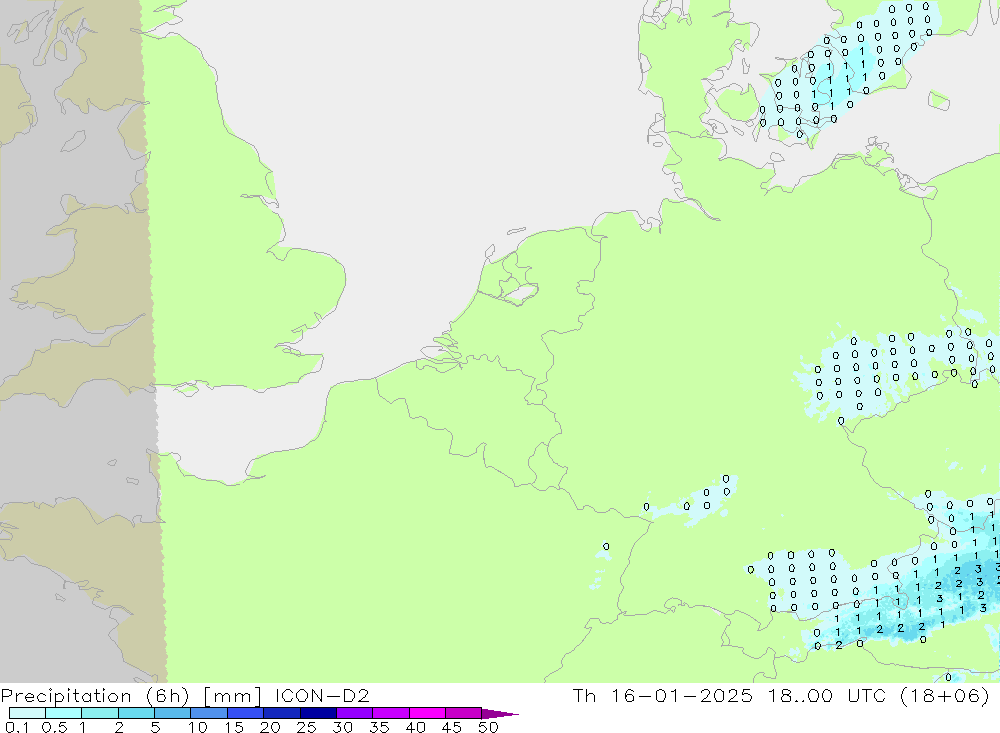Image resolution: width=1000 pixels, height=733 pixels.
Task: Select the 5–10 mm legend color swatch
Action: point(173,713)
